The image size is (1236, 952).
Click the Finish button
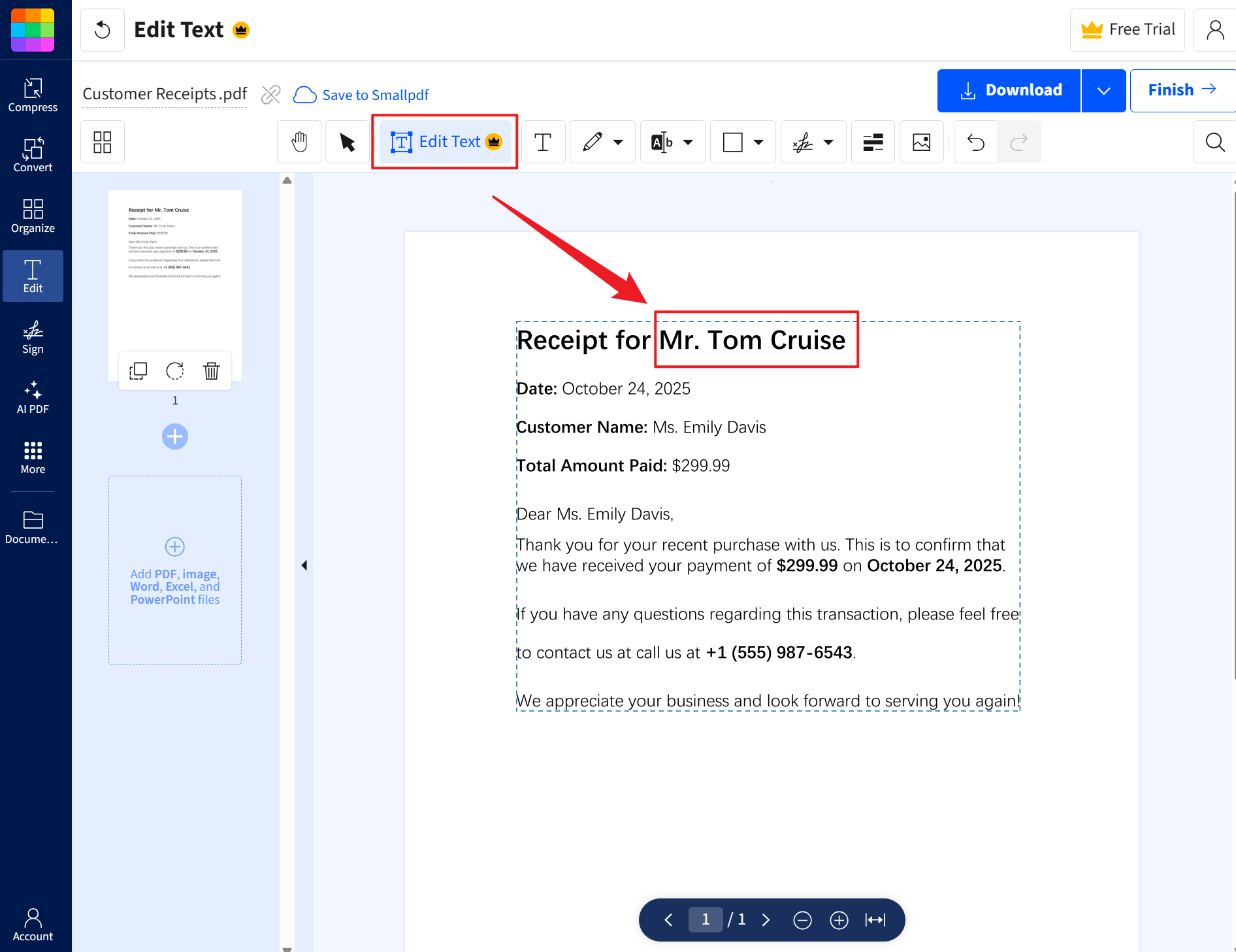1182,90
